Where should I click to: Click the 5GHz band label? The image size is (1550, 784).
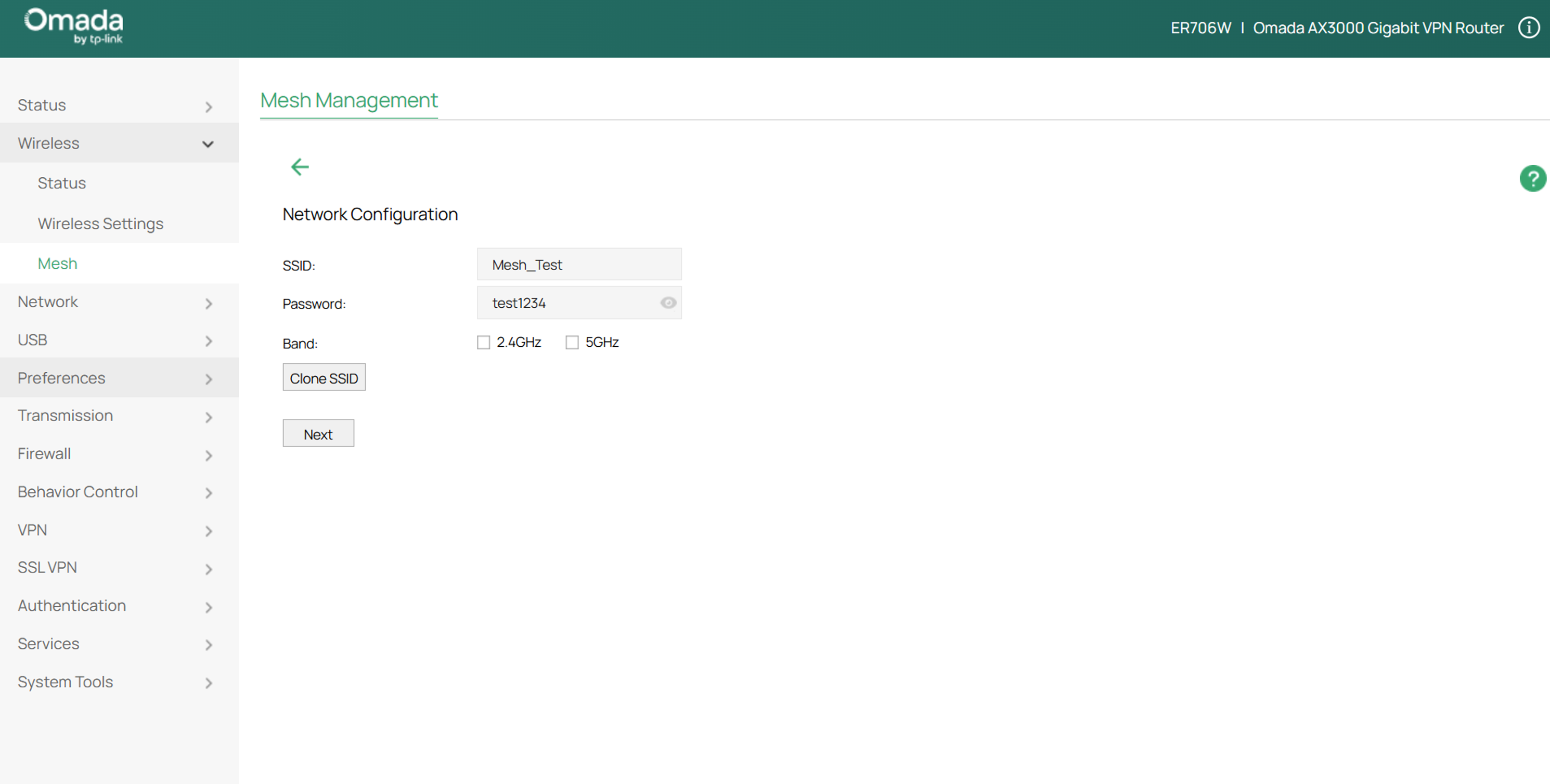(x=602, y=343)
